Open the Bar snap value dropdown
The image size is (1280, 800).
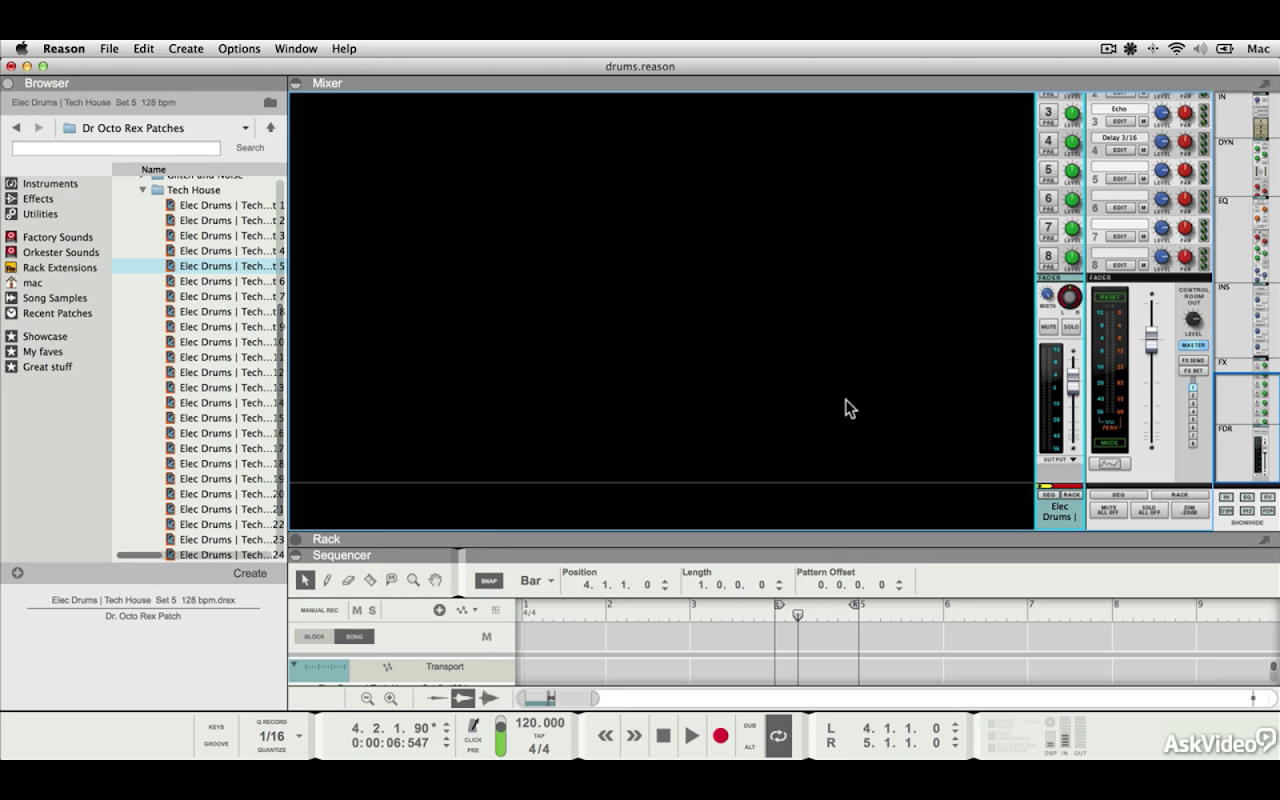(x=551, y=581)
